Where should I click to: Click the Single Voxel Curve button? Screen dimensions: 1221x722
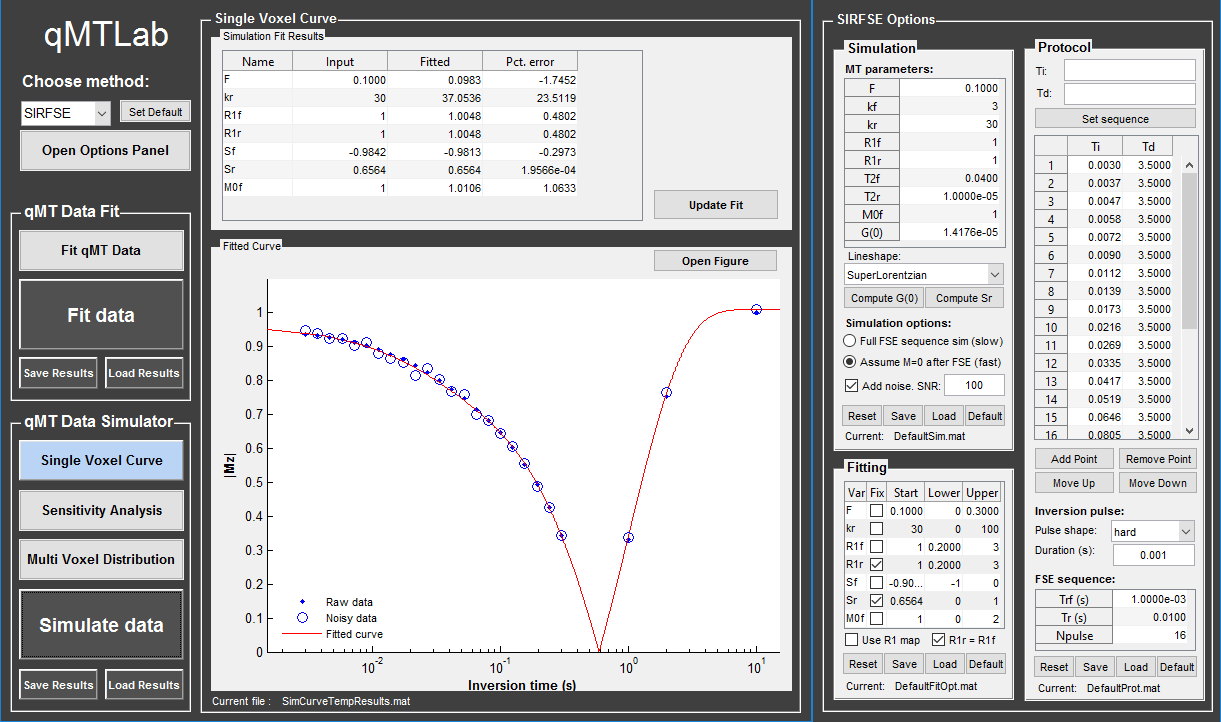(101, 461)
